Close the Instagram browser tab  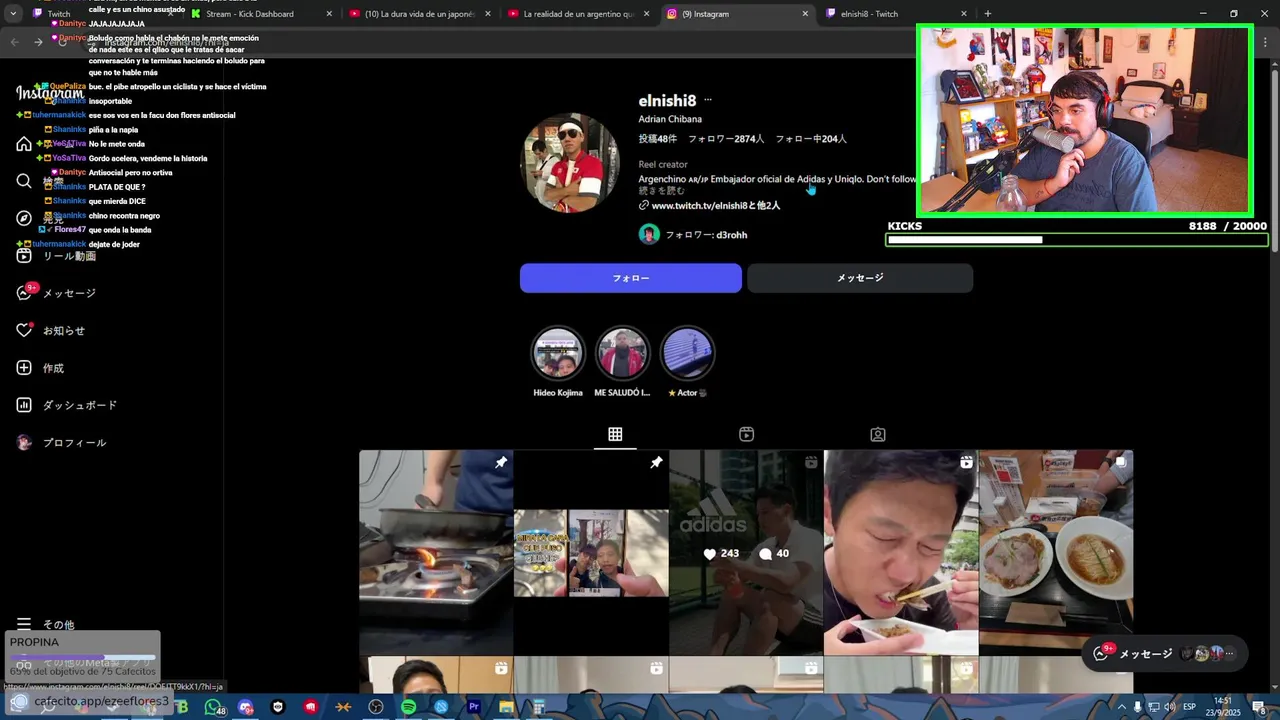pos(805,14)
